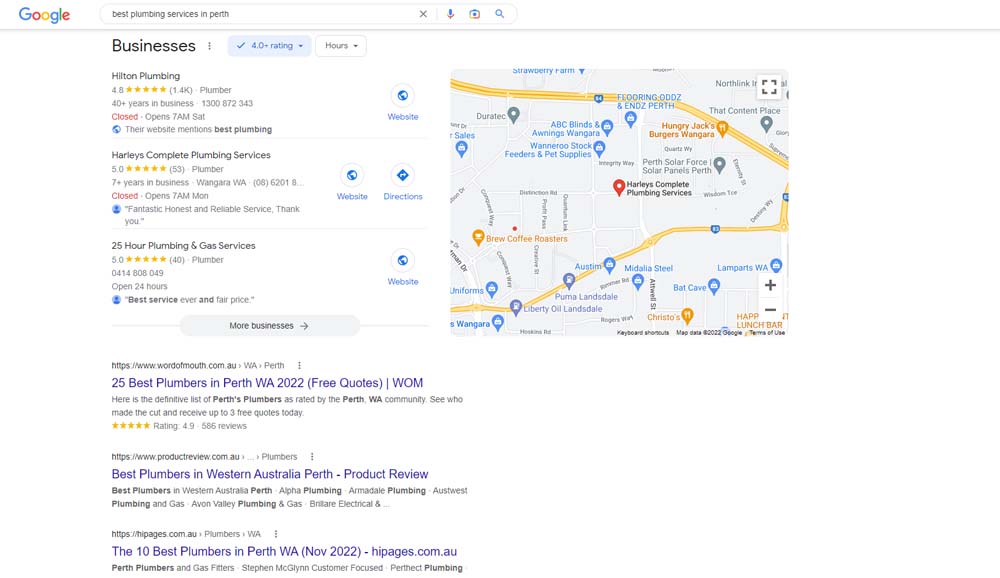The width and height of the screenshot is (1000, 578).
Task: Open hipages.com.au result options menu
Action: tap(276, 534)
